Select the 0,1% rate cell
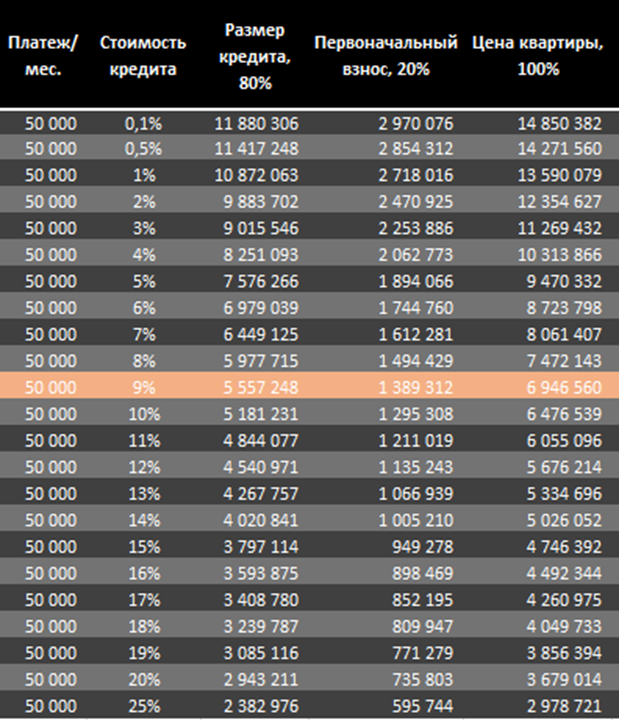619x720 pixels. 143,124
